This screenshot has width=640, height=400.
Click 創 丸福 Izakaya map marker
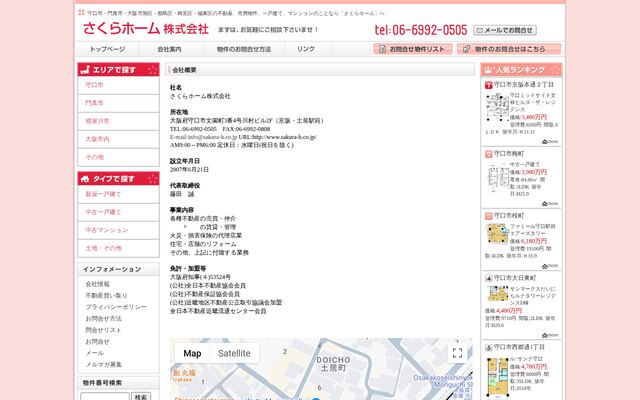pos(184,376)
